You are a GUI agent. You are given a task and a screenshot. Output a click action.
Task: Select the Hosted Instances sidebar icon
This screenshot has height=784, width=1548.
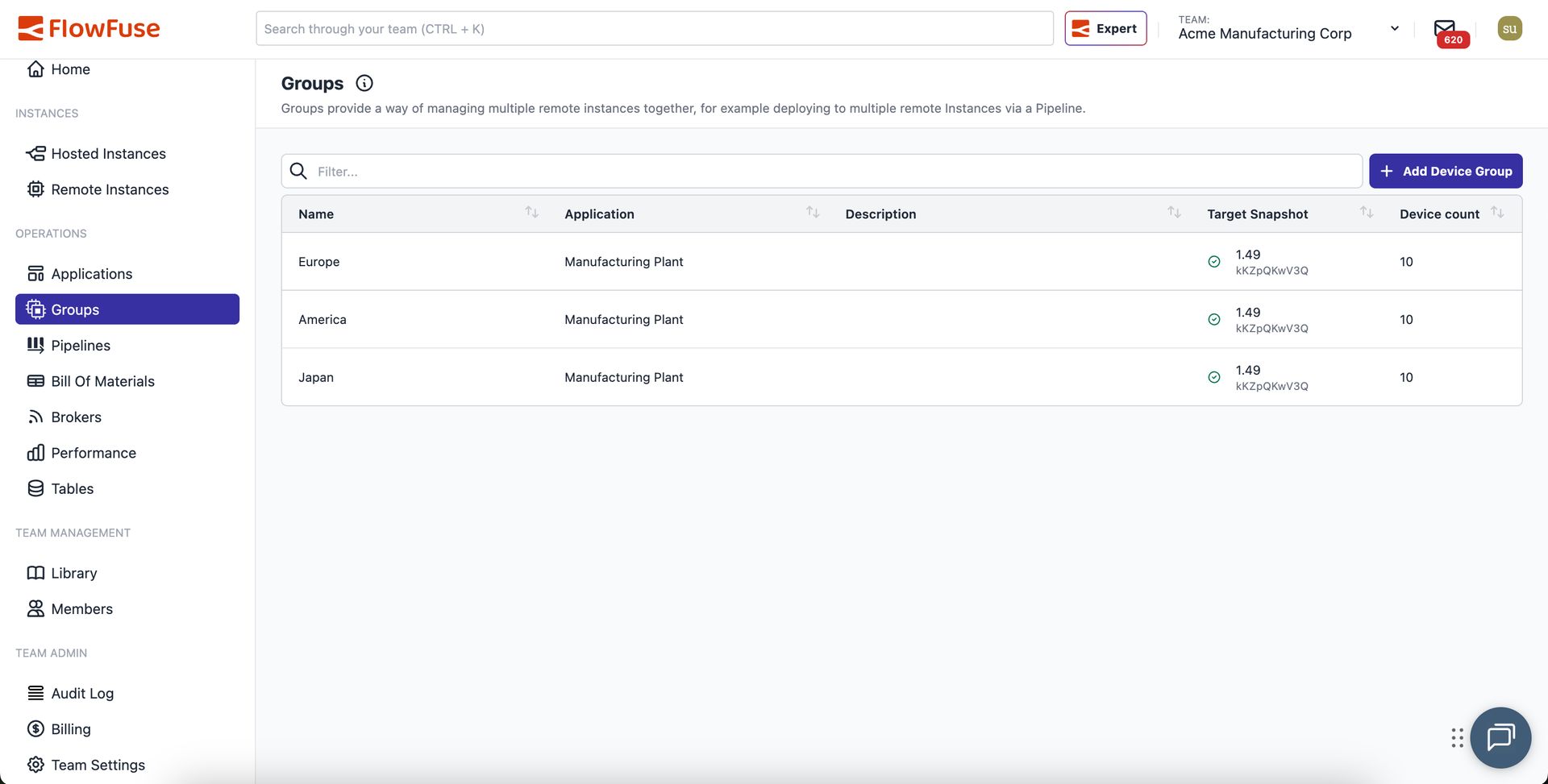pos(35,153)
